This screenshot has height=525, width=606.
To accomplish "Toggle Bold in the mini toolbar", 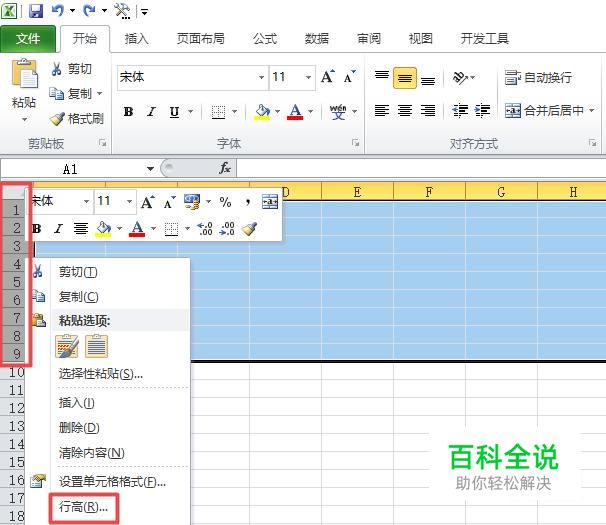I will pos(37,228).
